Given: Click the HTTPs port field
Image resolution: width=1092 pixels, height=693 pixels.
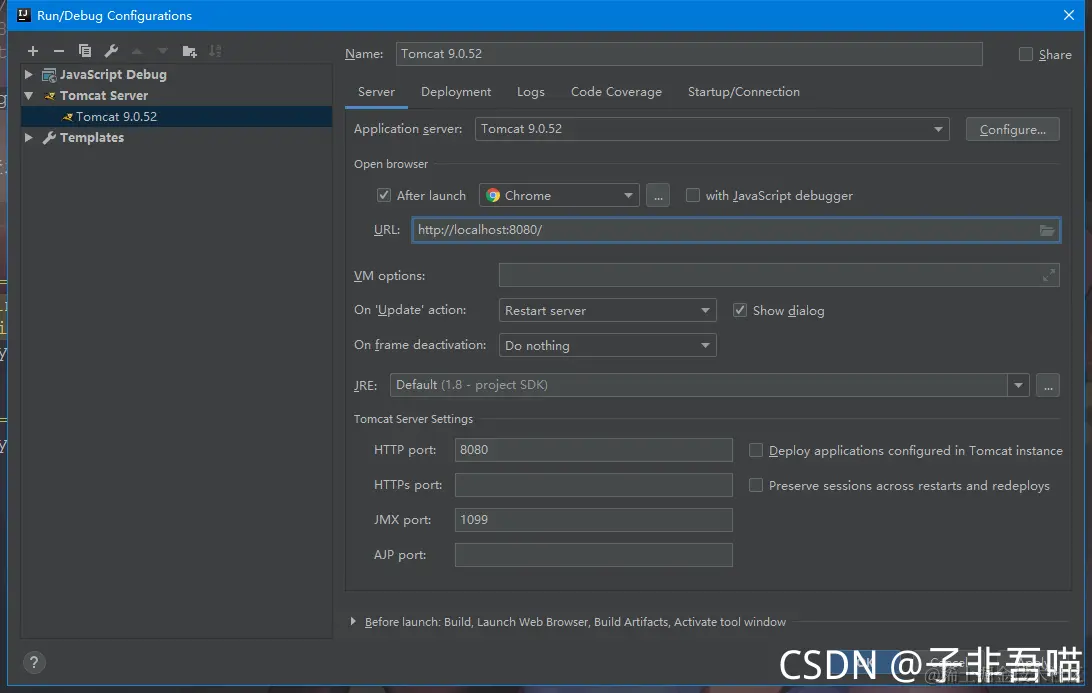Looking at the screenshot, I should 593,485.
